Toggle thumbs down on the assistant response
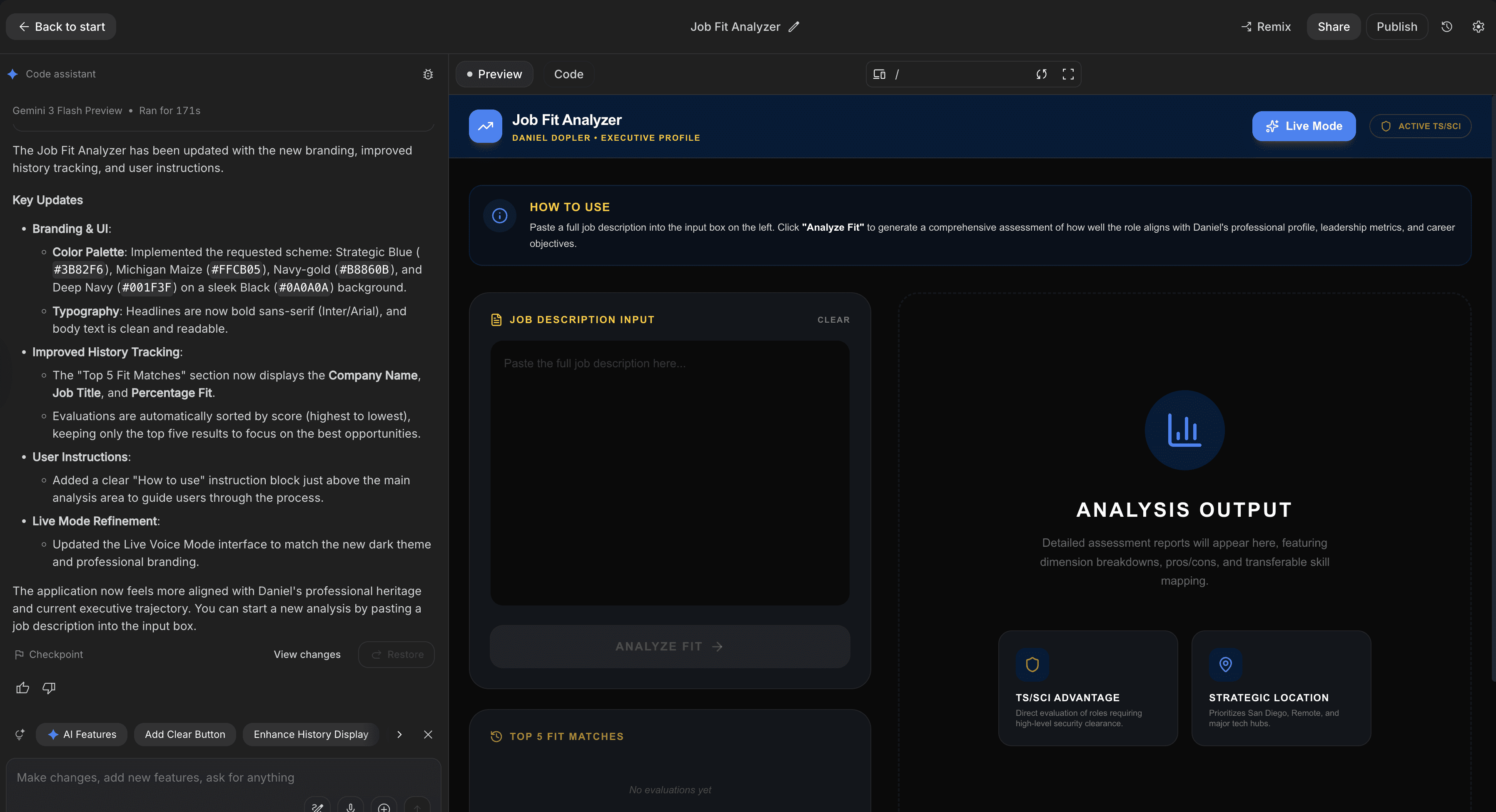 point(48,688)
